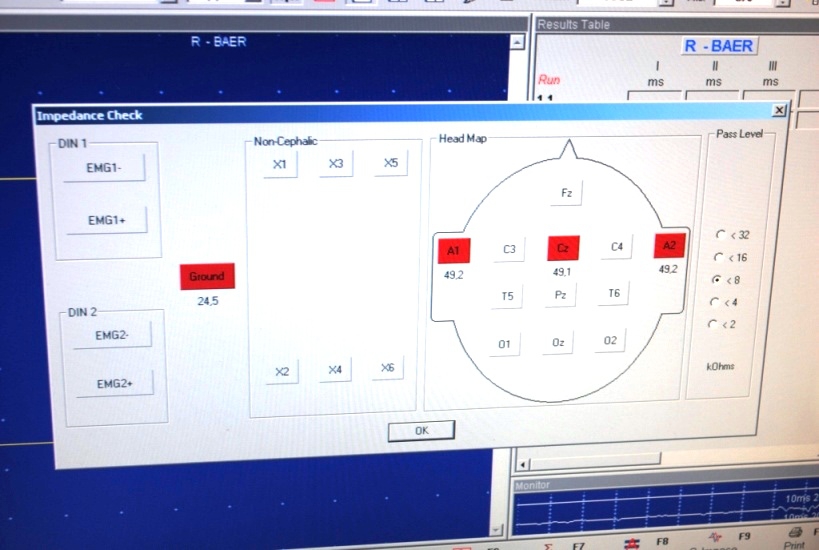Click the X3 non-cephalic electrode
The width and height of the screenshot is (819, 550).
[x=336, y=164]
